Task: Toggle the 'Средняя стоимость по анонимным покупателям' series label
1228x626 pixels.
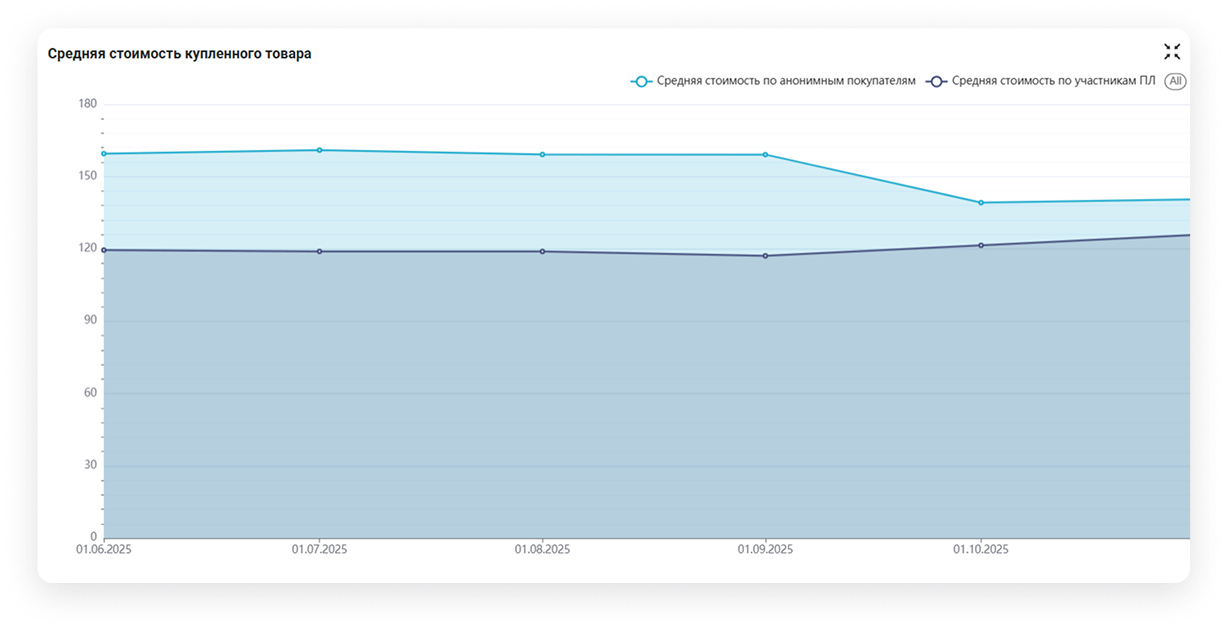Action: (785, 81)
